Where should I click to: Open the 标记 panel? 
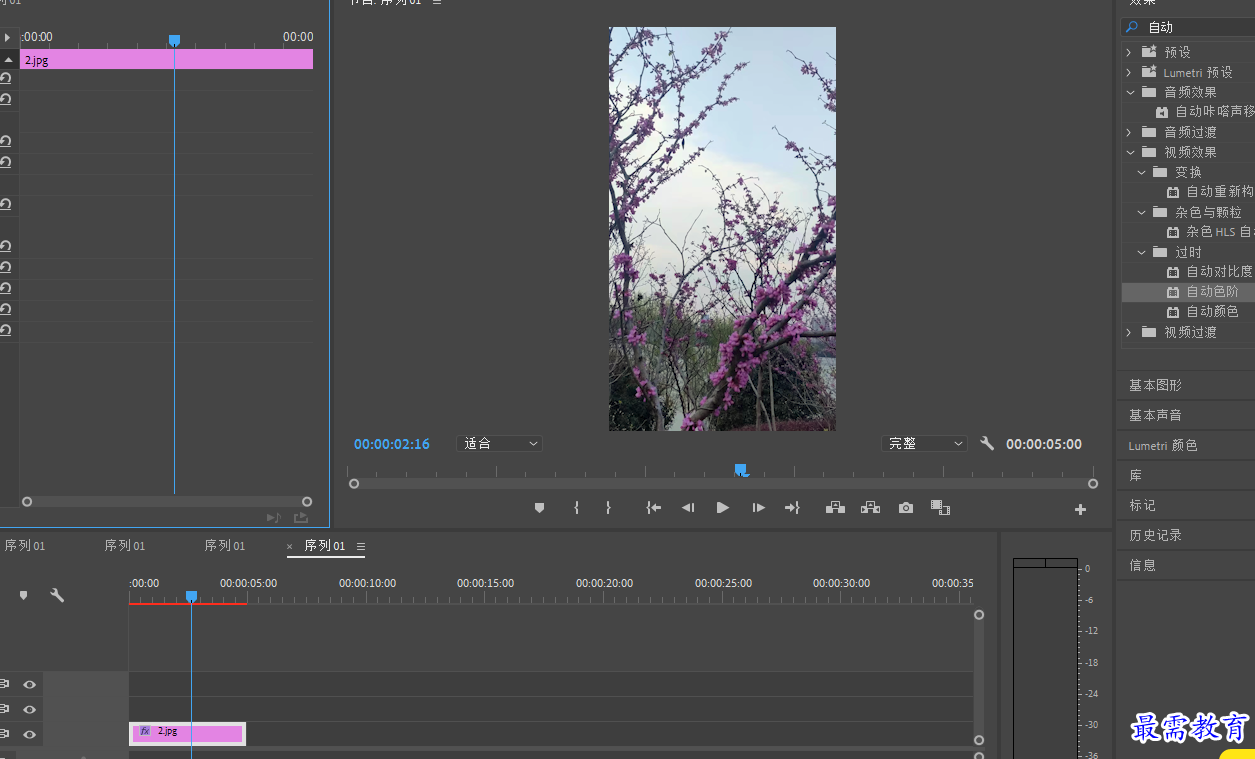(1142, 505)
